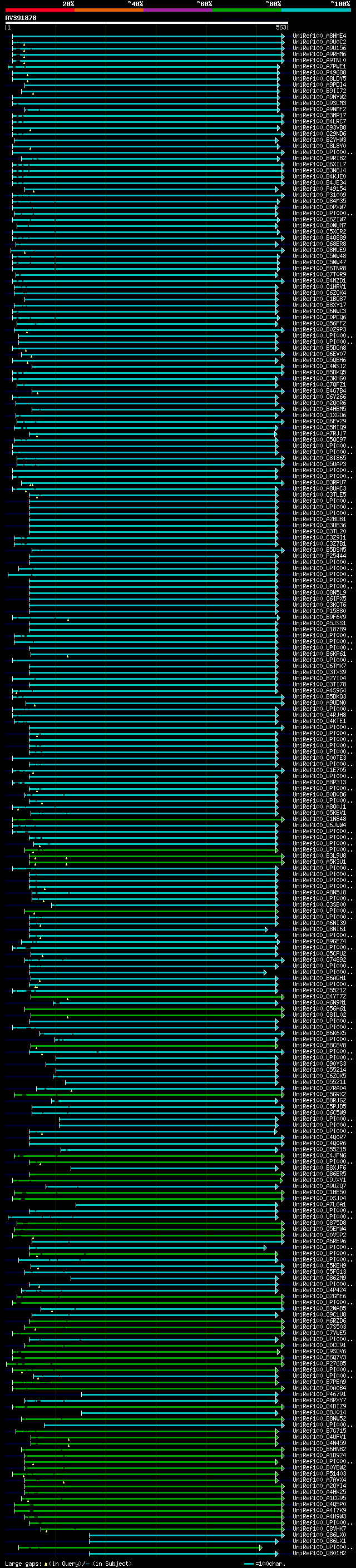Select UniRef100_C5GRX2 hit label

click(319, 1095)
